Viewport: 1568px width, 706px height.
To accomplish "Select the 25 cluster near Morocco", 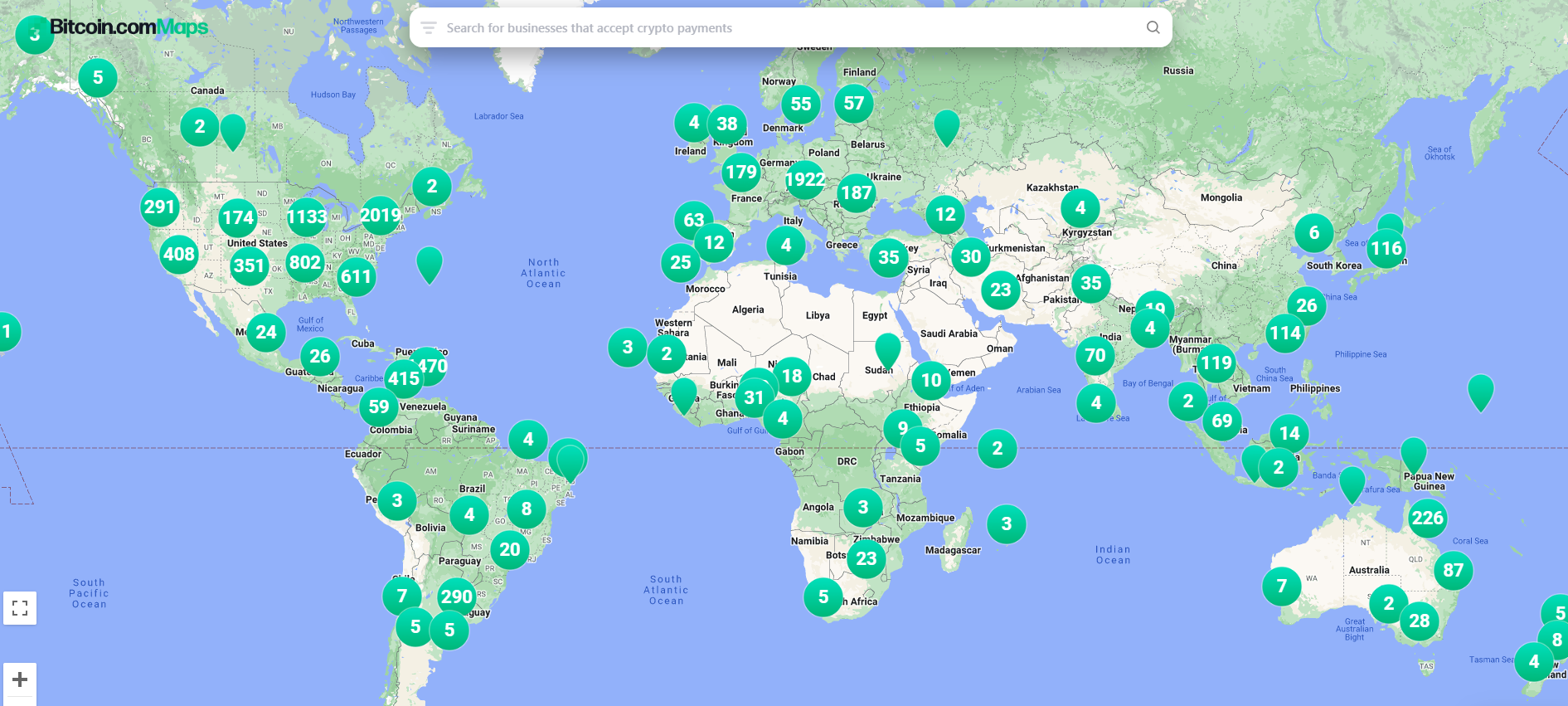I will pyautogui.click(x=681, y=263).
